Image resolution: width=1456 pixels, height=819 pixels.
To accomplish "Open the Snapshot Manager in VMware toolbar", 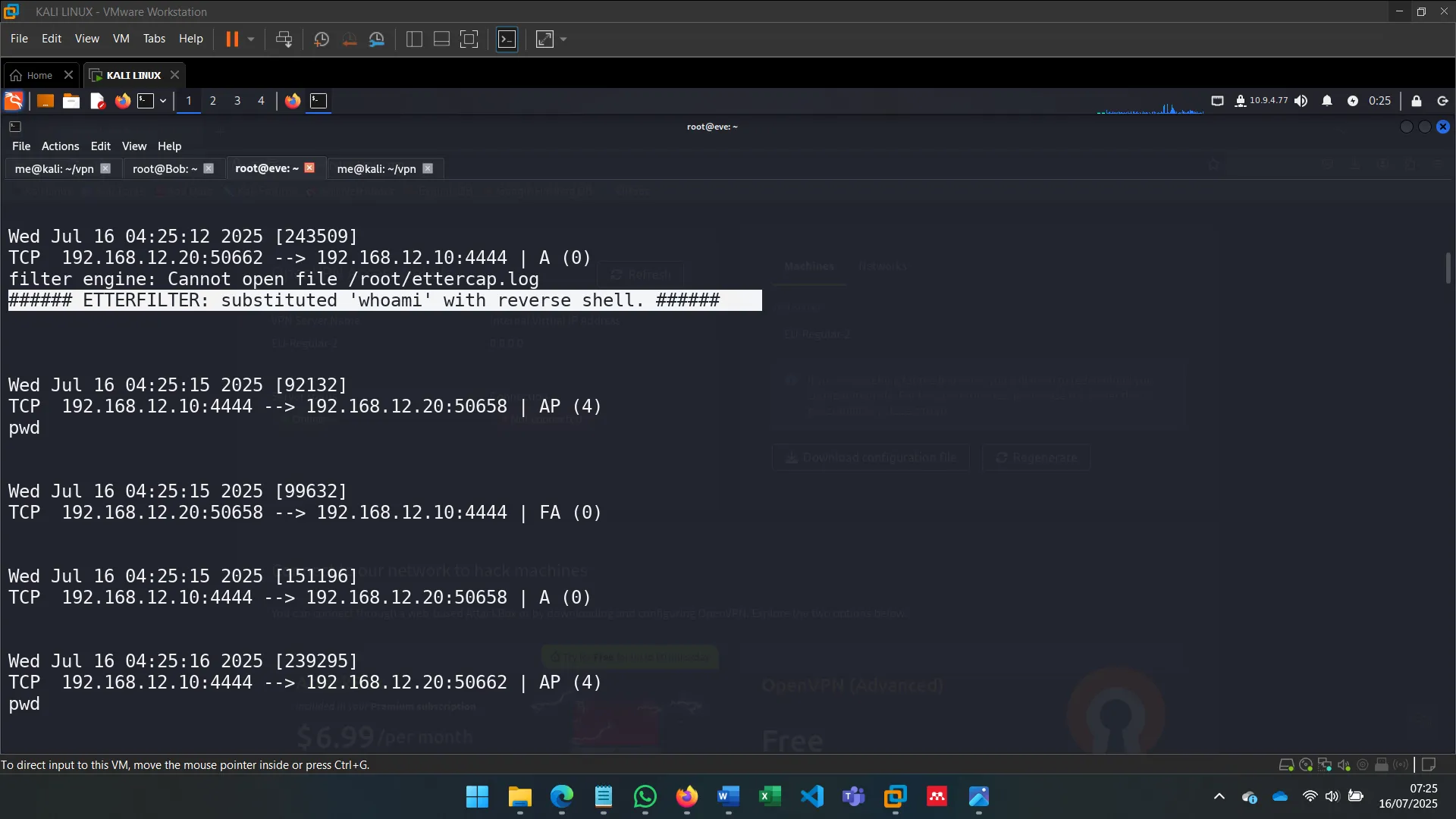I will 377,39.
